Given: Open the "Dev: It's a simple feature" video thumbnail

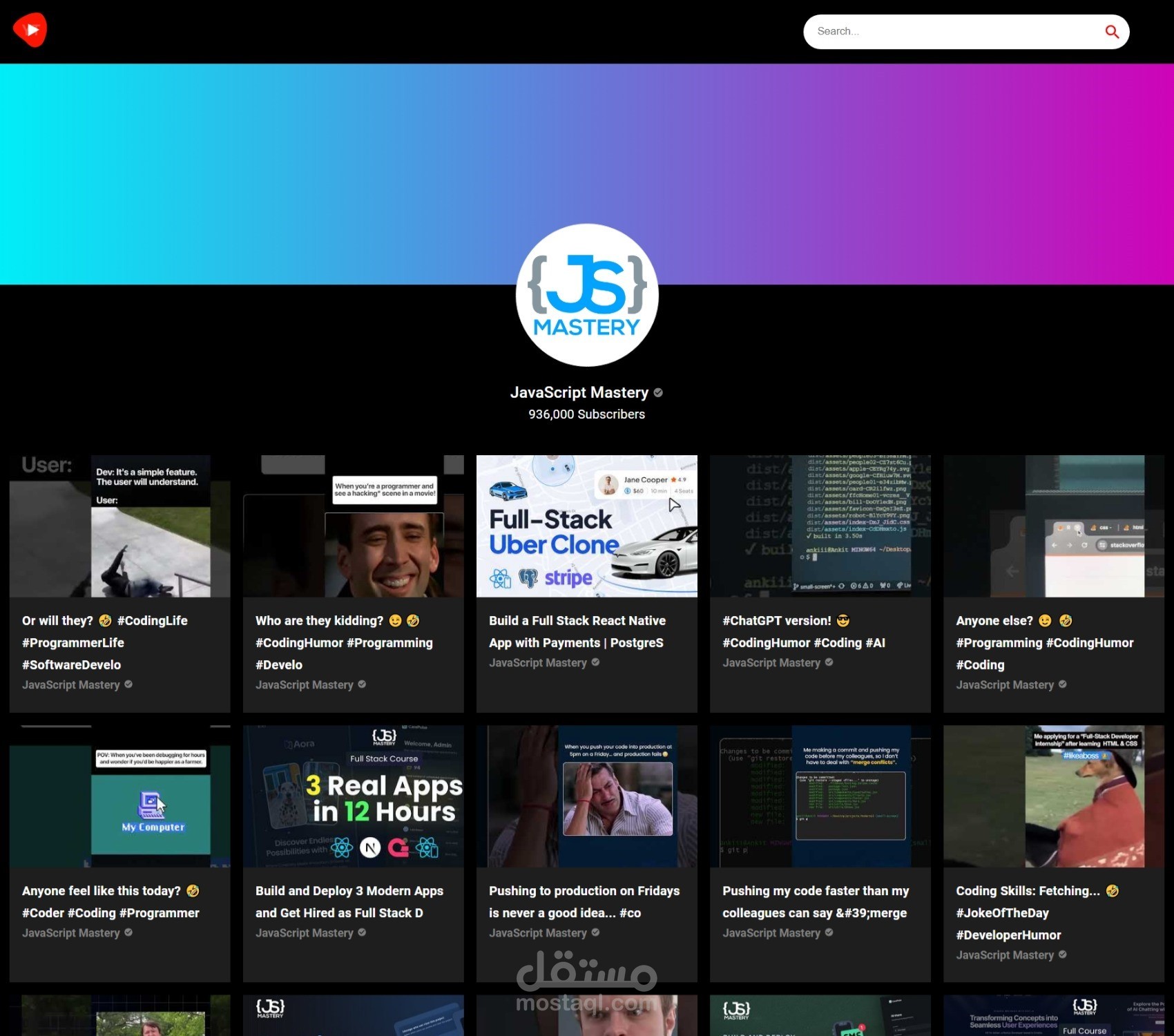Looking at the screenshot, I should [120, 526].
